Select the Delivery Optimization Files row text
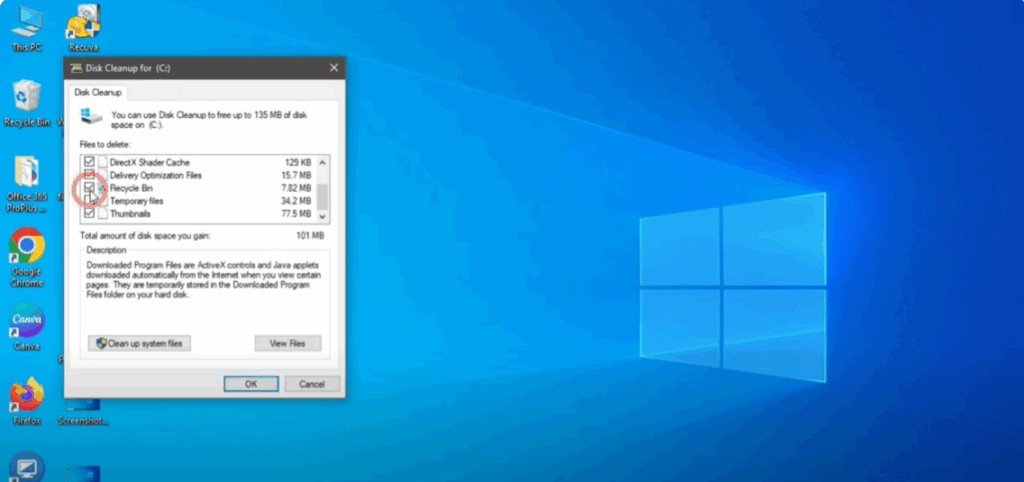Screen dimensions: 1024x482 pos(155,175)
